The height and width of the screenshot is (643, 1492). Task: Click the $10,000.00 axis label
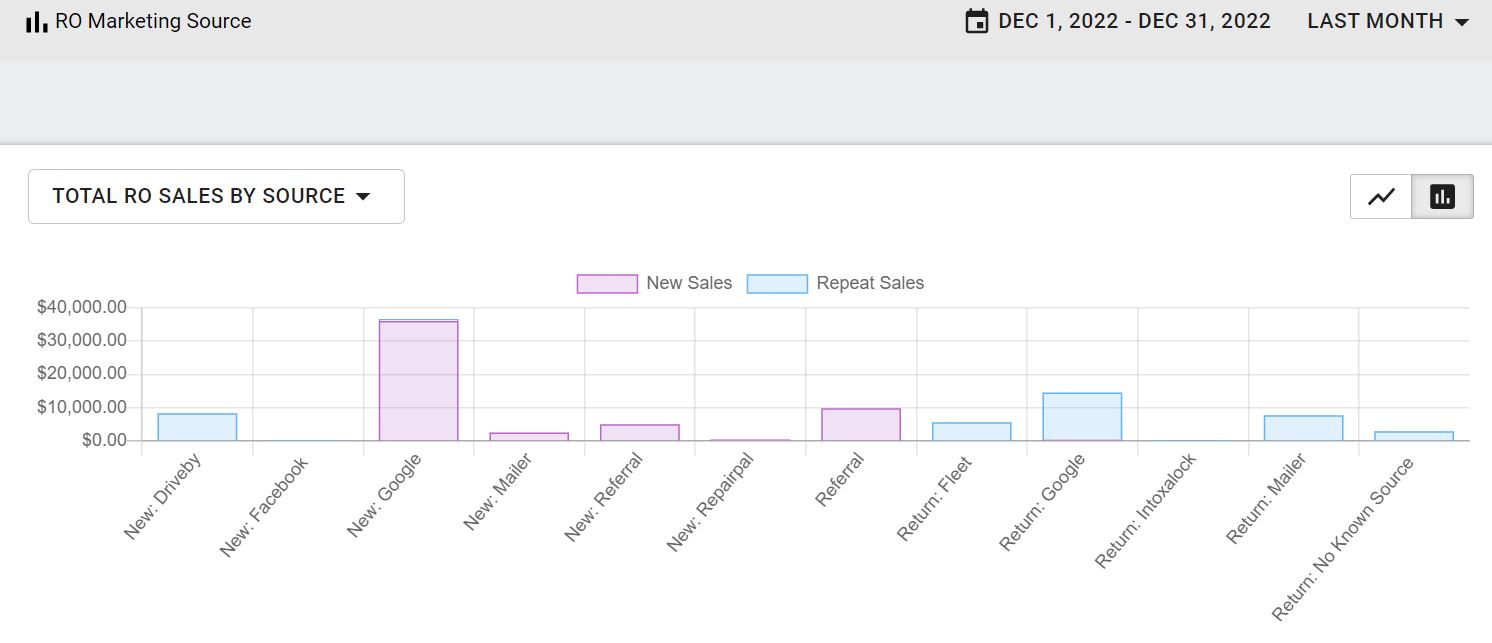tap(82, 407)
